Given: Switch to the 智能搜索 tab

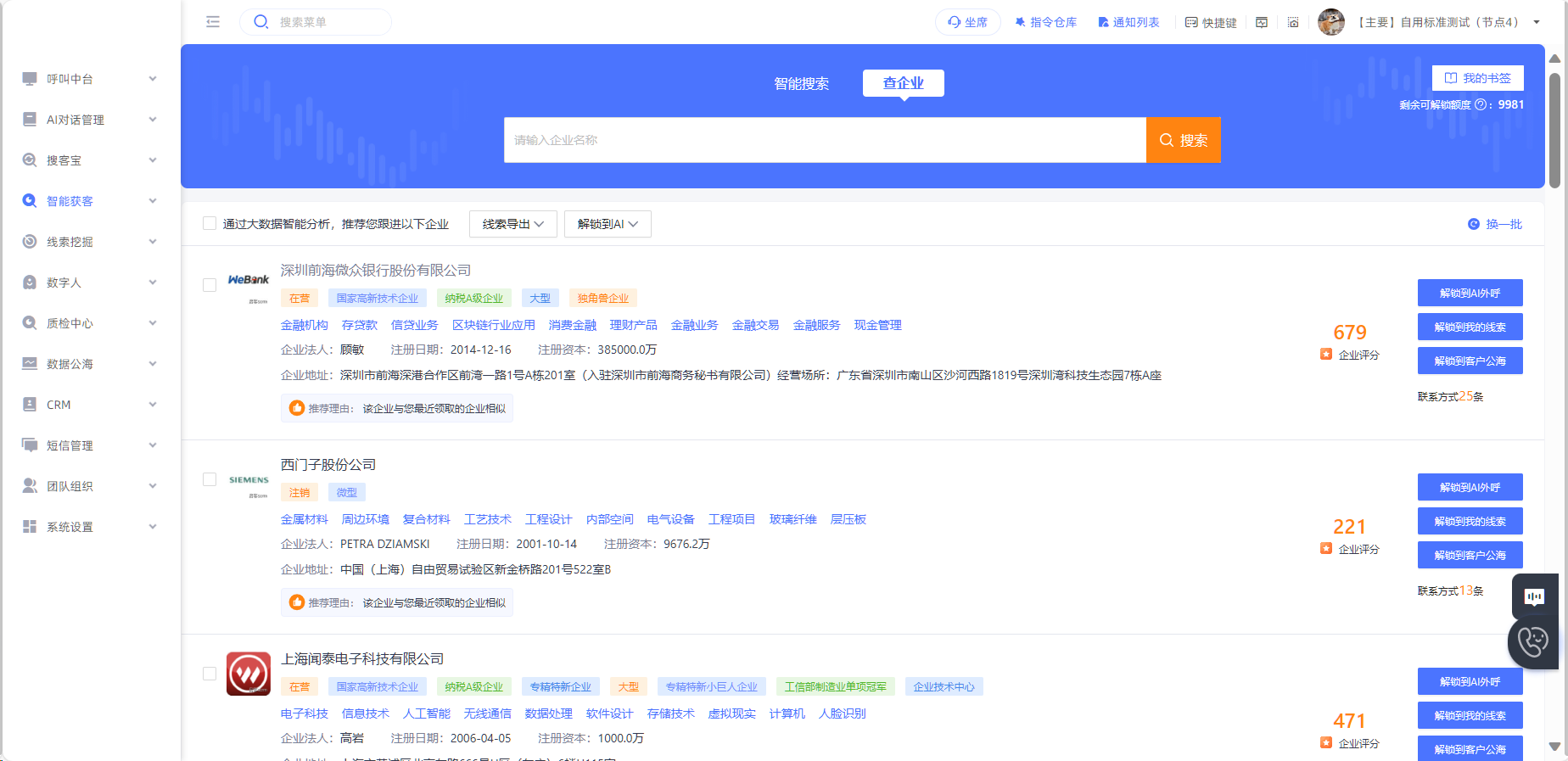Looking at the screenshot, I should pos(802,83).
